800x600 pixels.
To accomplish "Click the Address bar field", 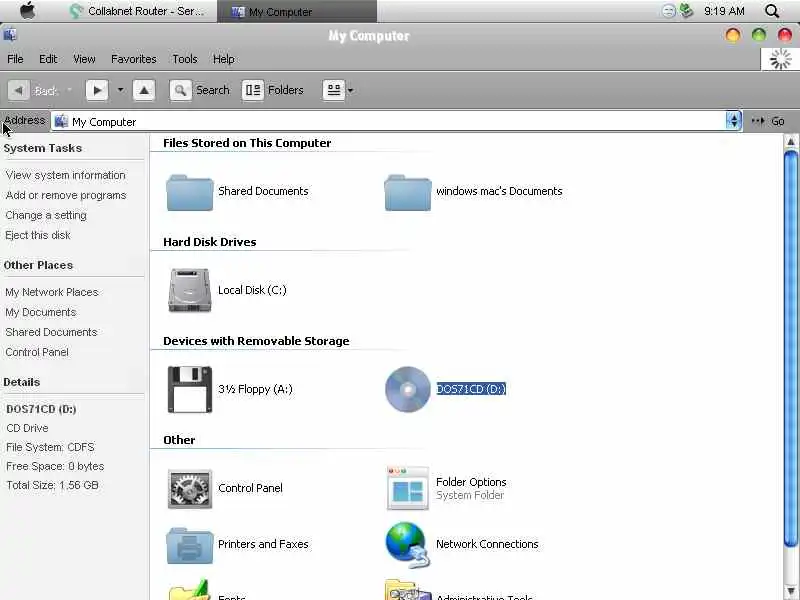I will coord(388,121).
